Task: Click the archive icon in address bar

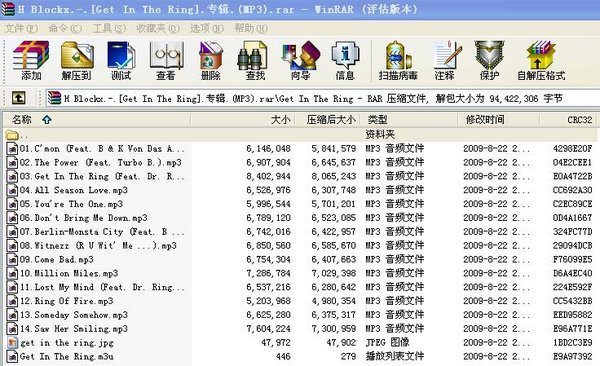Action: point(55,98)
